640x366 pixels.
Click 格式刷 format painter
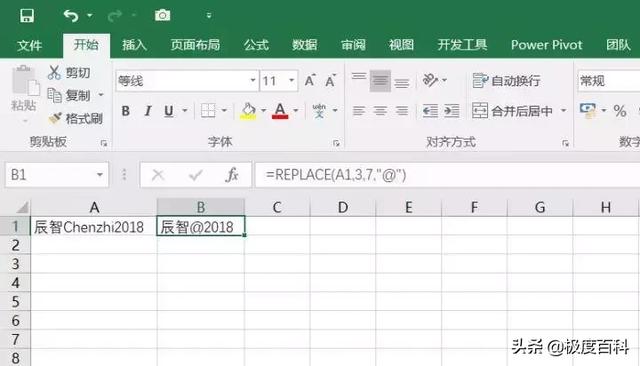coord(76,119)
